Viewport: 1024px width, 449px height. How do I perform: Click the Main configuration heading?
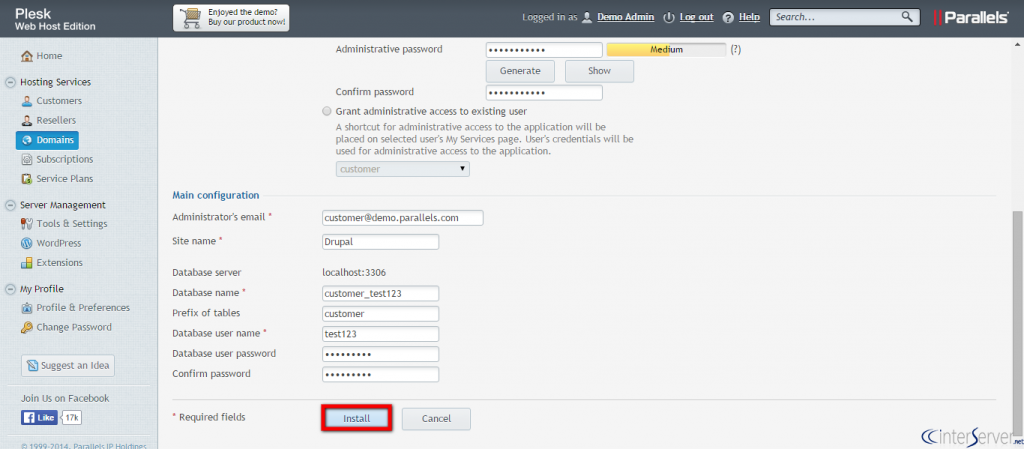(x=216, y=195)
